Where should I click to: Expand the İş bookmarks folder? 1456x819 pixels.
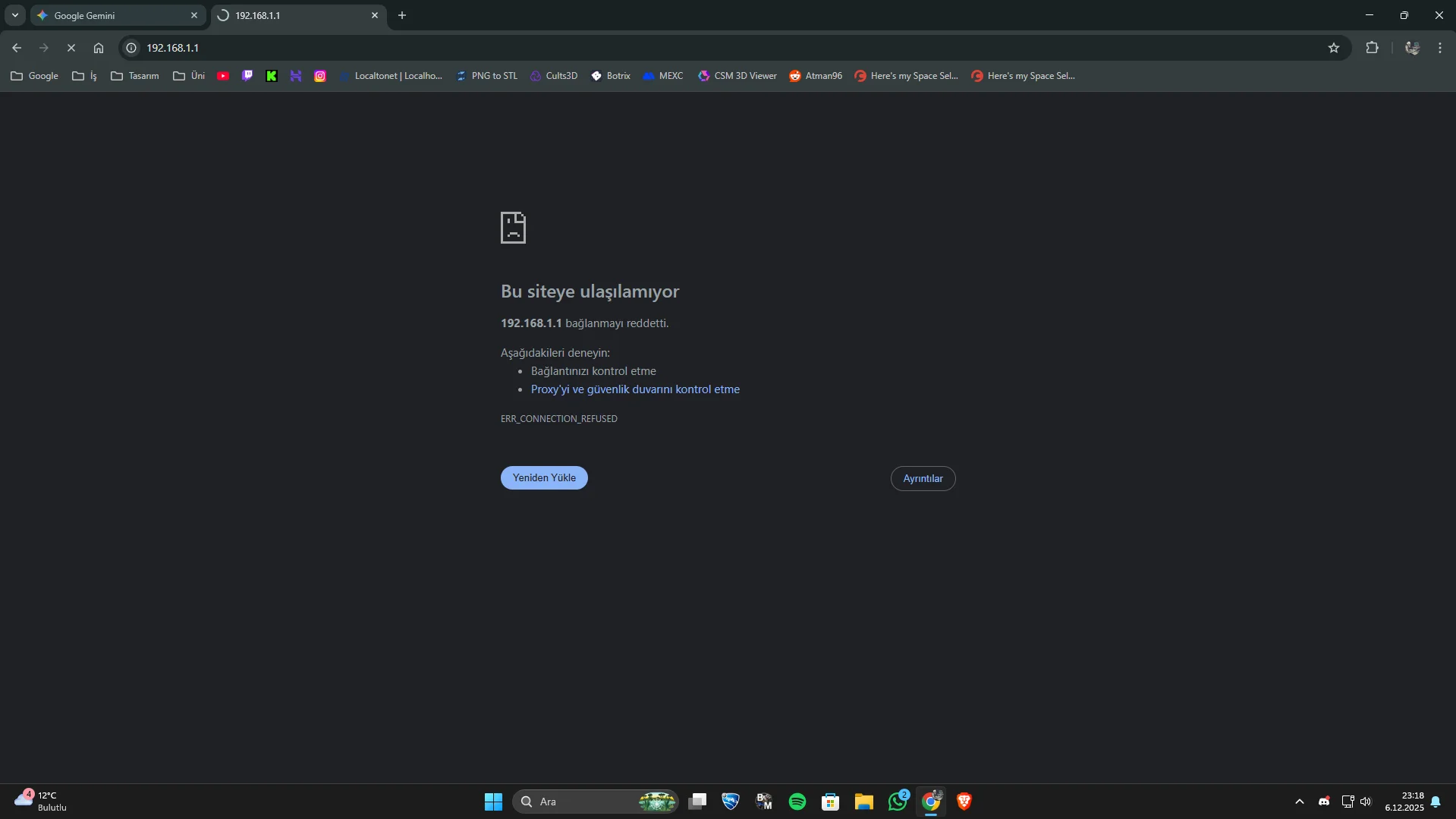pos(84,76)
